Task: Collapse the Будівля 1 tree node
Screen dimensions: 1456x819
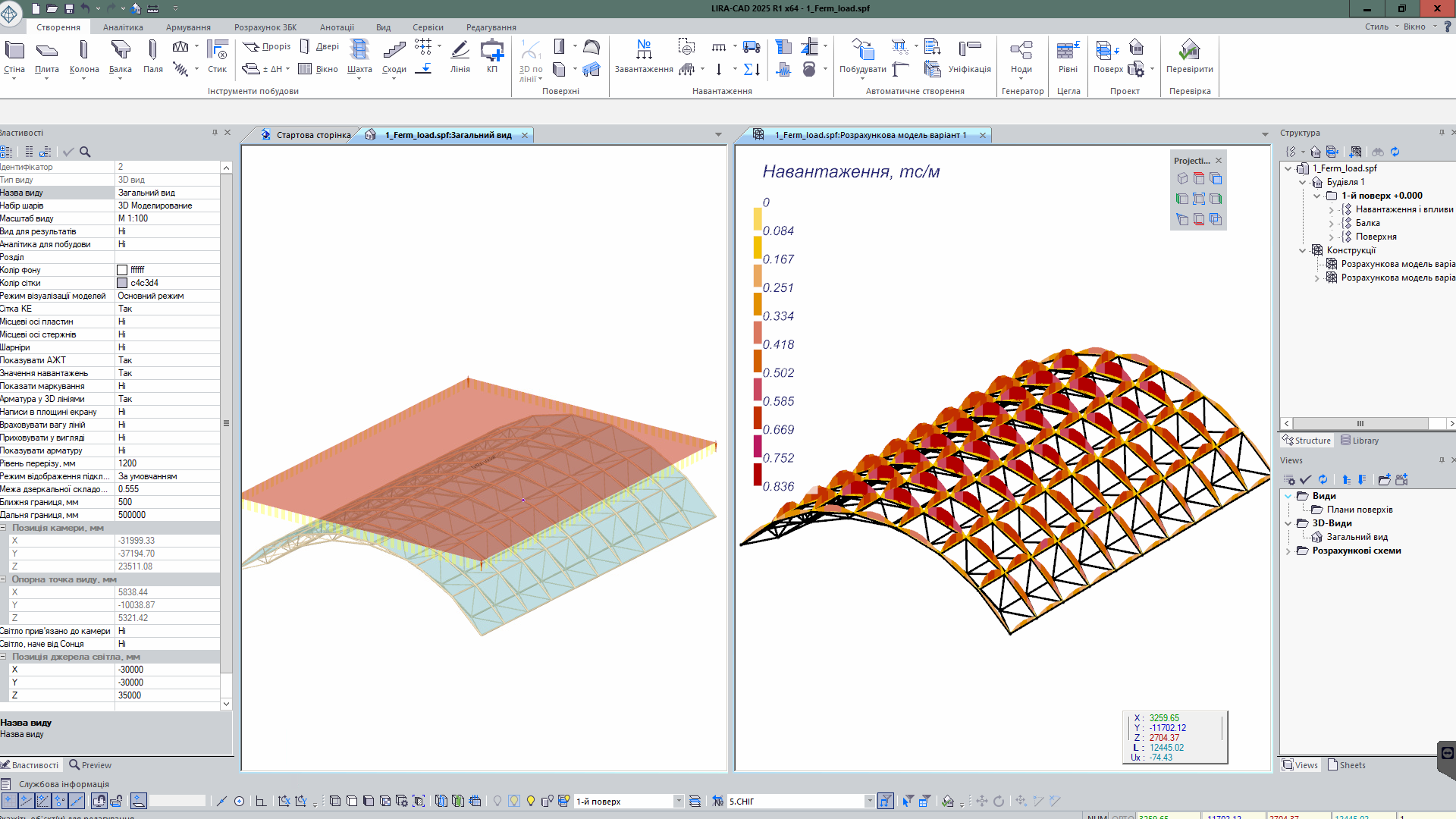Action: tap(1302, 182)
